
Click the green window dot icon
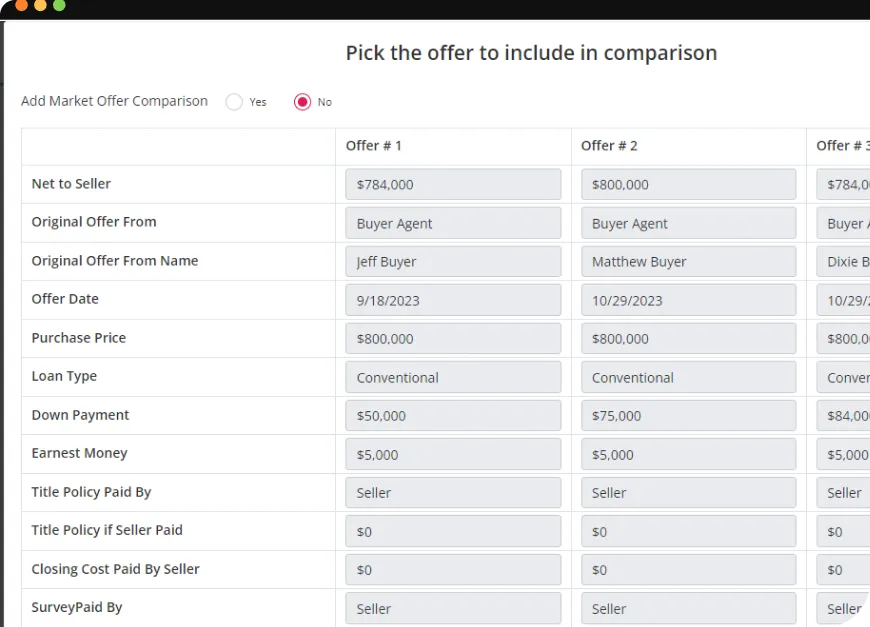coord(59,5)
